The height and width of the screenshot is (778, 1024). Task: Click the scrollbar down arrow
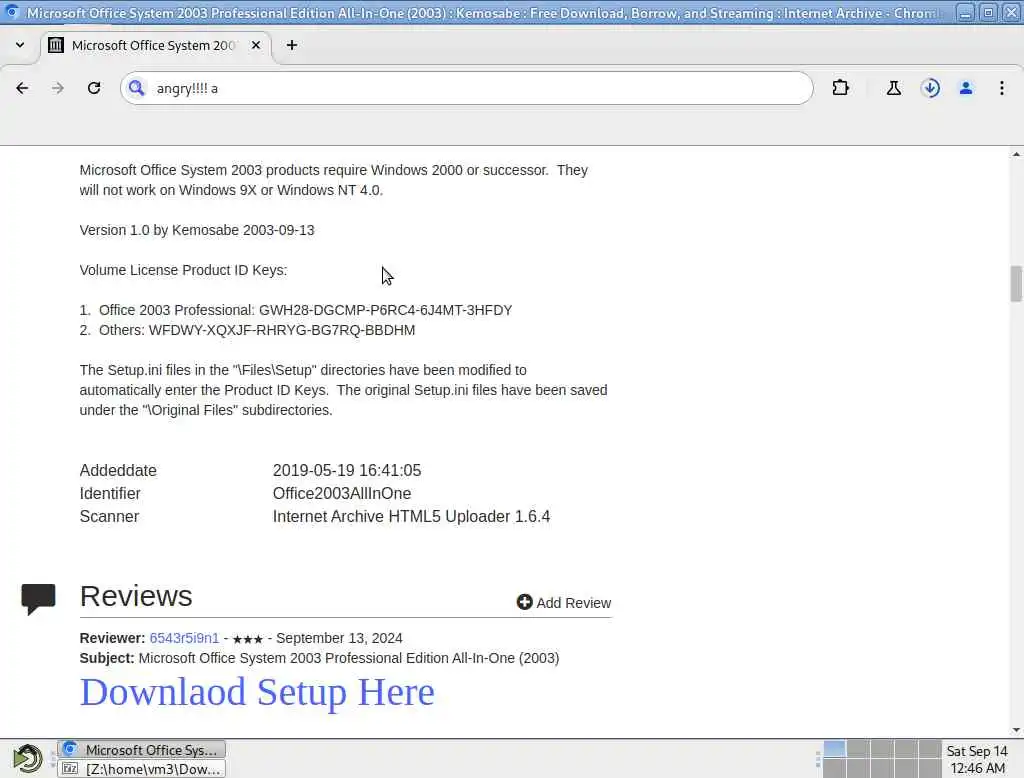pos(1016,730)
